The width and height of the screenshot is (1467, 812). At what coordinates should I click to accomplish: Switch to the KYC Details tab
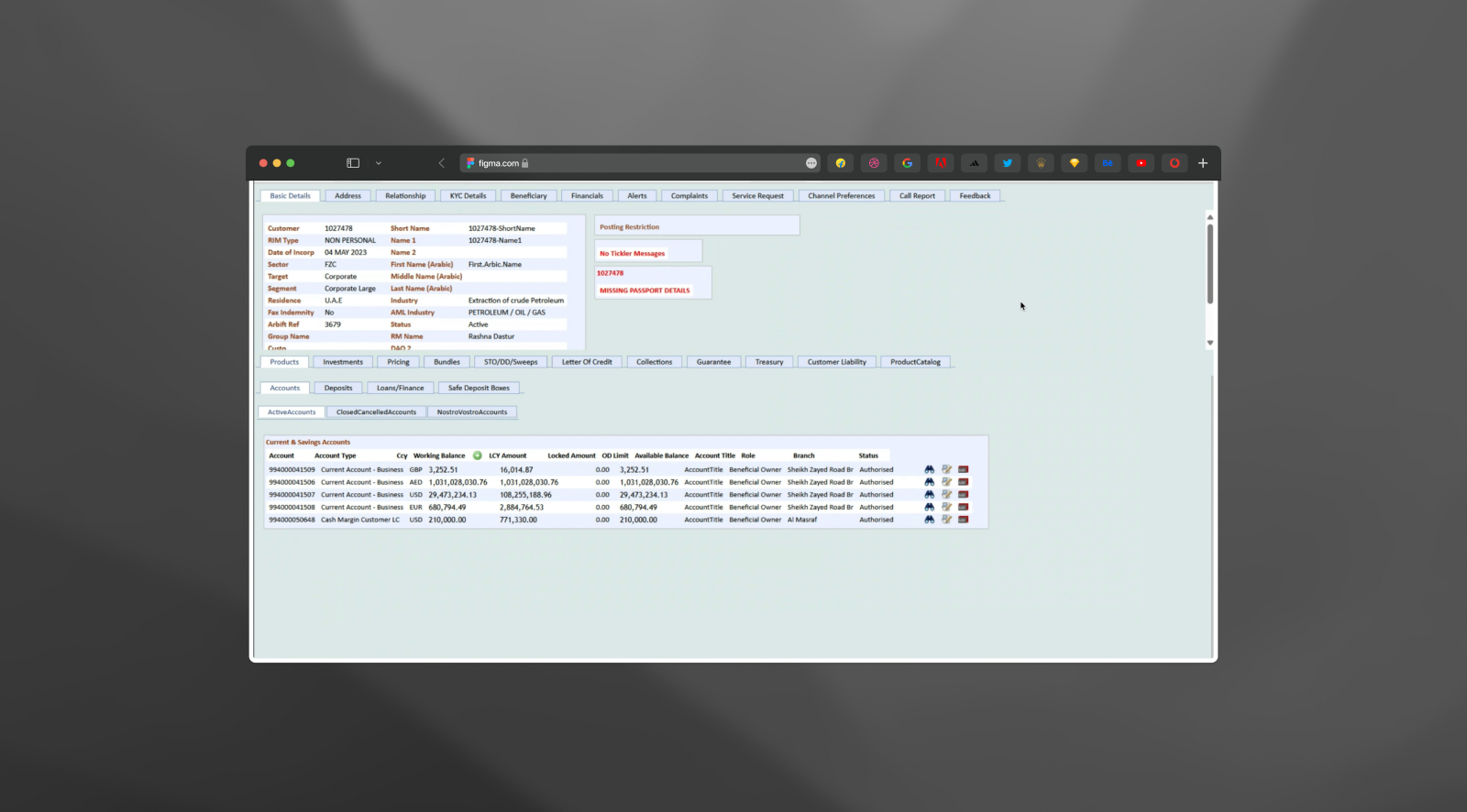pos(468,196)
